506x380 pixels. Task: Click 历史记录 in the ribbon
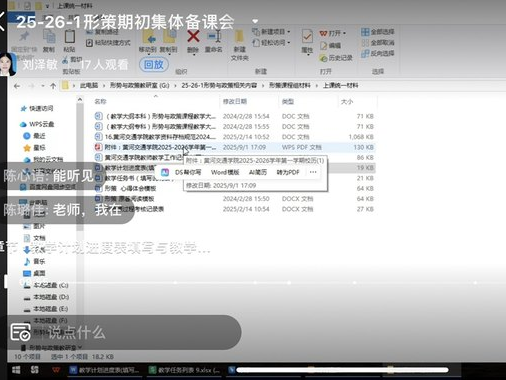336,58
